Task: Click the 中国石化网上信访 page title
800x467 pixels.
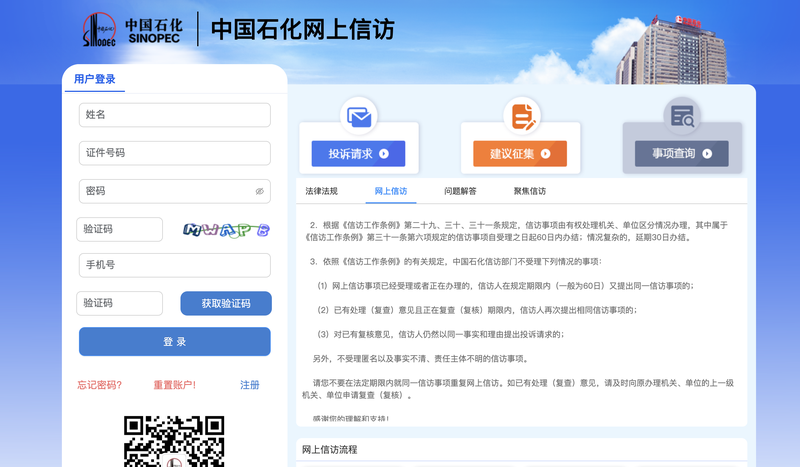Action: point(303,29)
